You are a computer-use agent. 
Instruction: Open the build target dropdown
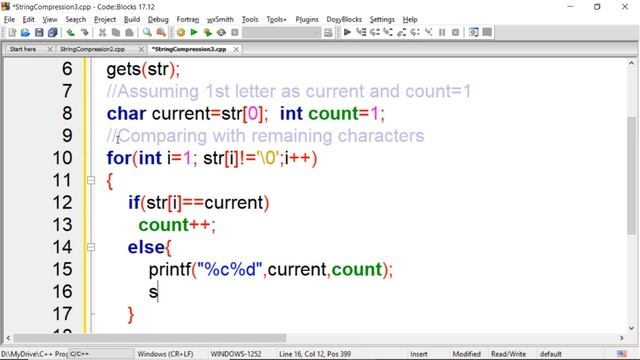tap(282, 33)
